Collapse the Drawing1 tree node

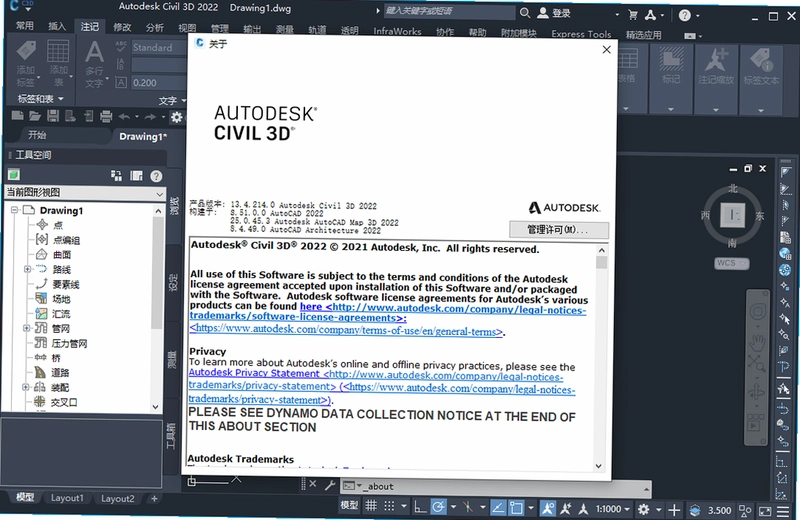coord(14,210)
